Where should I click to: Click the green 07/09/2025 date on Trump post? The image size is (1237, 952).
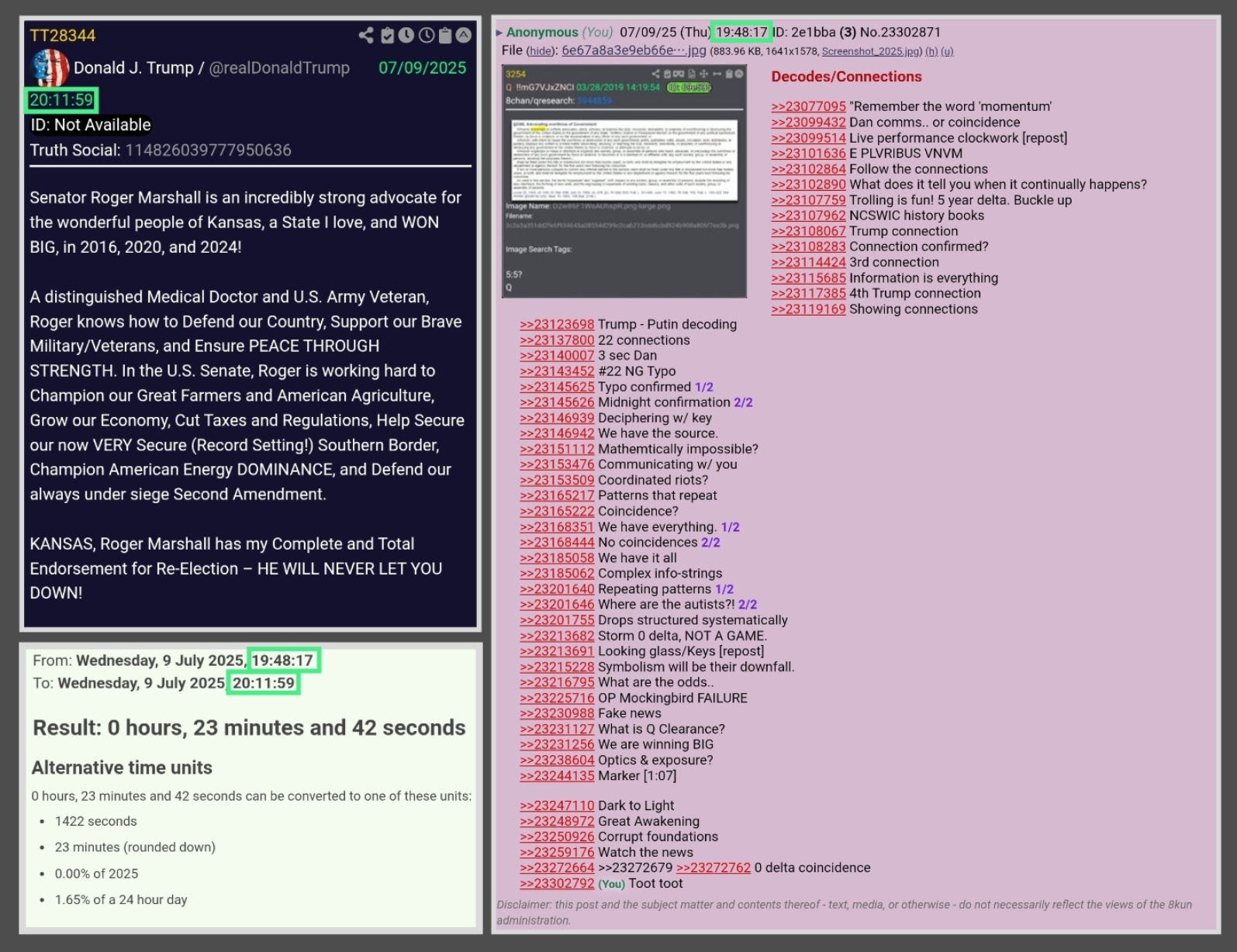423,68
